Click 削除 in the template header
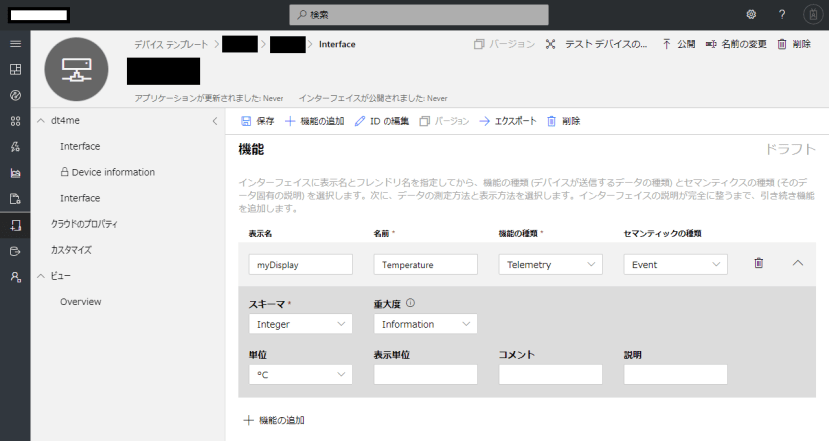829x441 pixels. click(x=794, y=44)
